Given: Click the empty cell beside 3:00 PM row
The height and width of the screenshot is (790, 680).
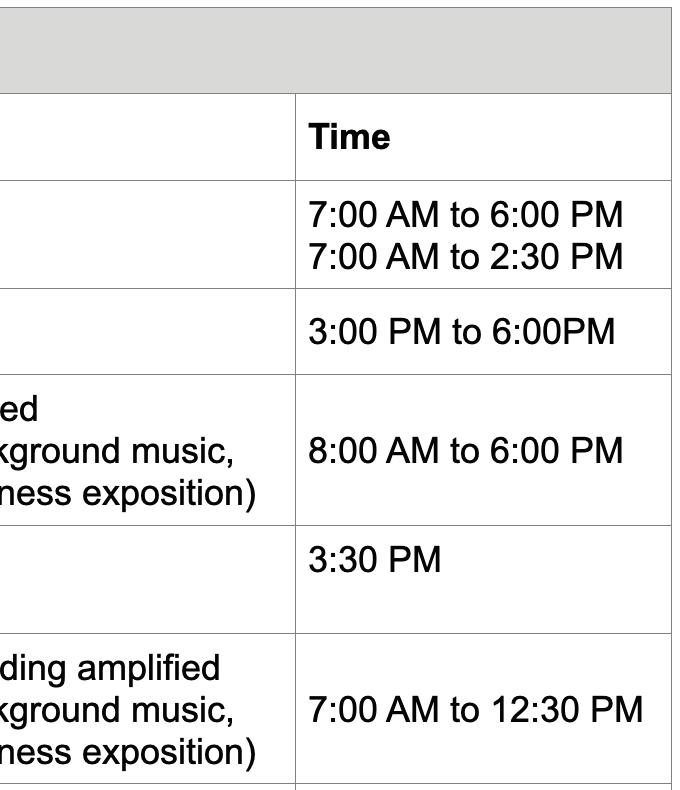Looking at the screenshot, I should tap(148, 332).
